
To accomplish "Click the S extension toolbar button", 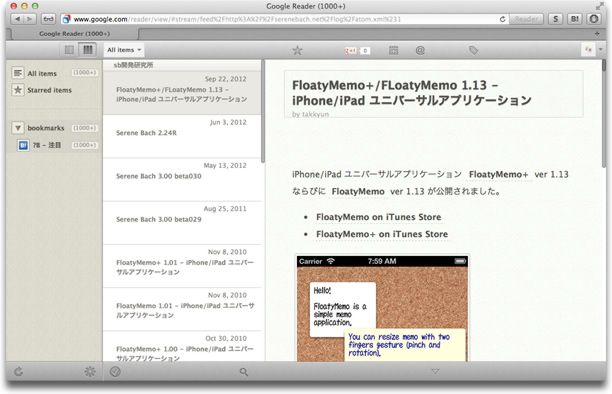I will pyautogui.click(x=556, y=19).
